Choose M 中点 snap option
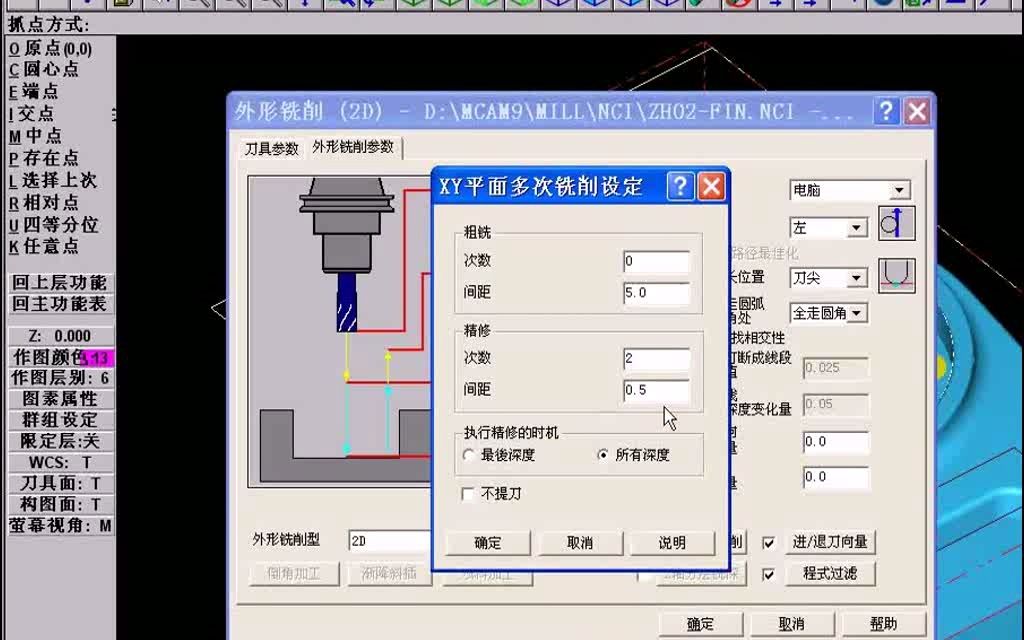Image resolution: width=1024 pixels, height=640 pixels. point(35,136)
